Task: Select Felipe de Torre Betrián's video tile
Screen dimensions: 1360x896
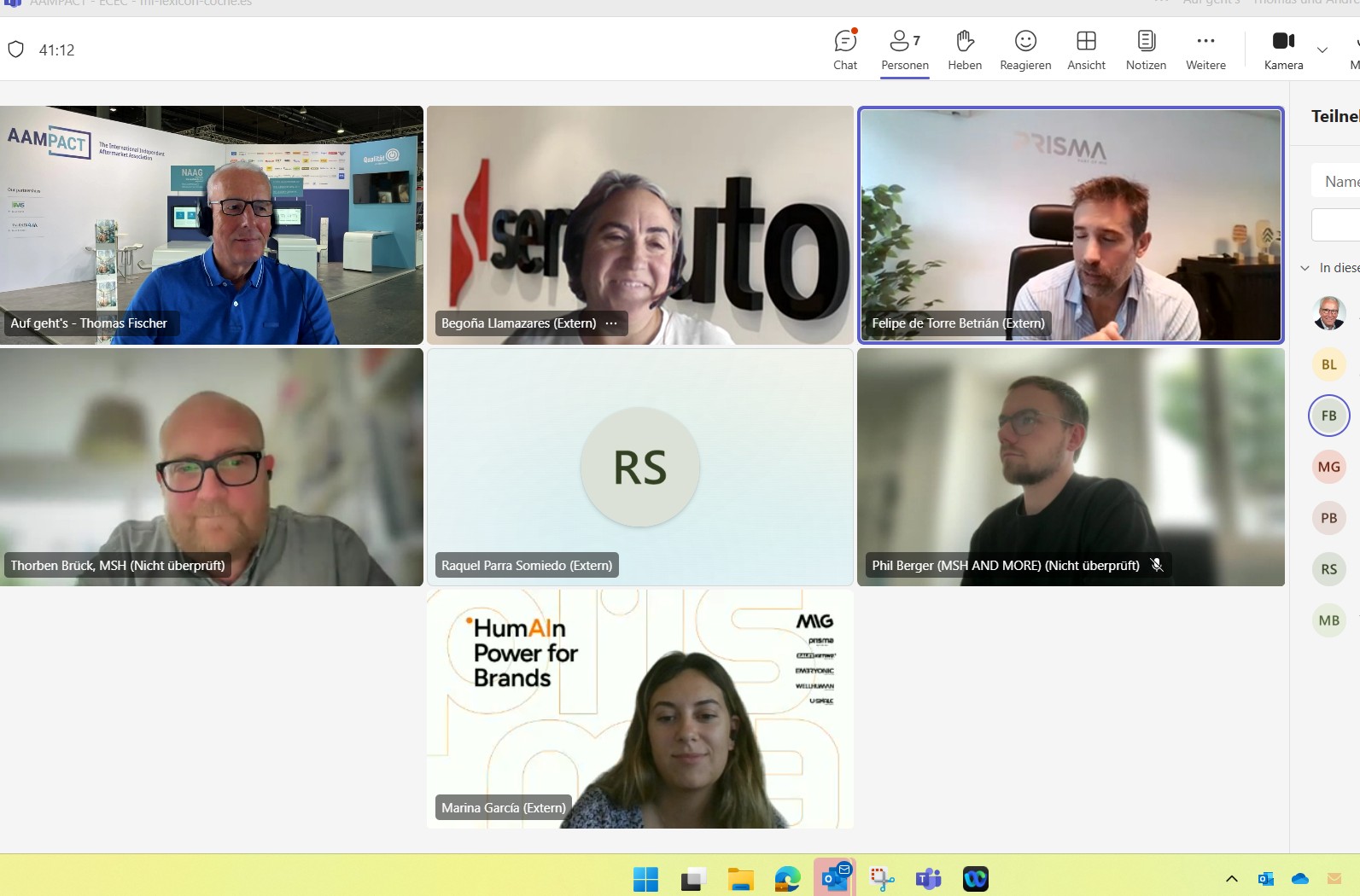Action: pyautogui.click(x=1071, y=225)
